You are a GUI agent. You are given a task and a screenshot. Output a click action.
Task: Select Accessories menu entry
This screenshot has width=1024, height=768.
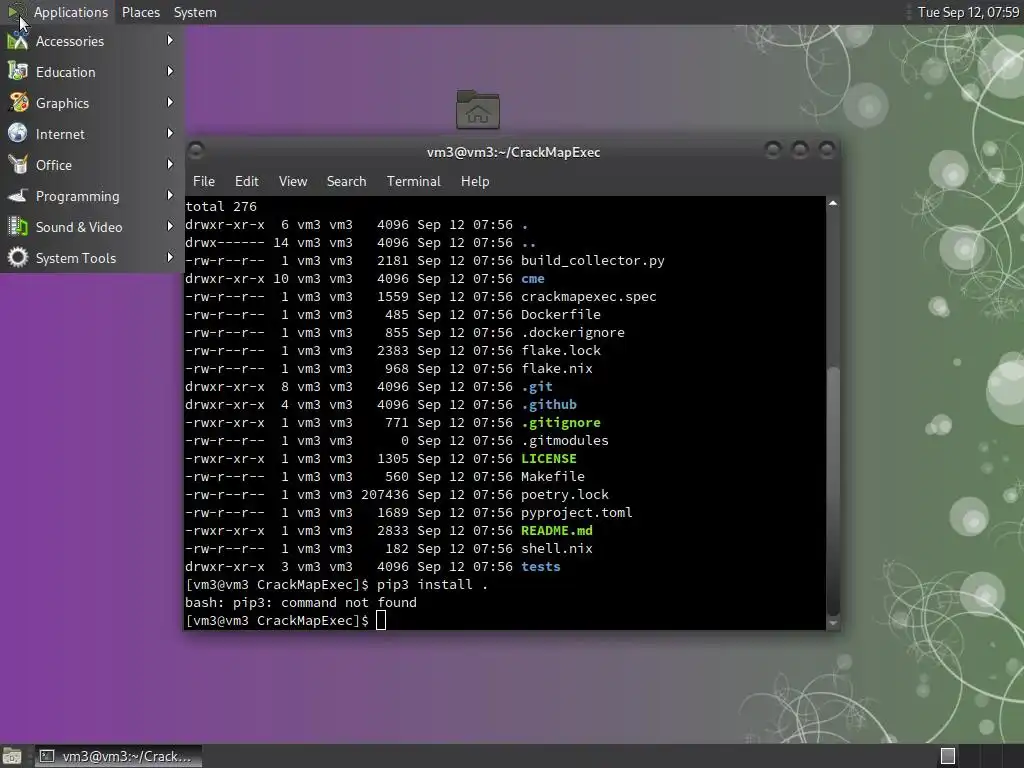tap(91, 41)
